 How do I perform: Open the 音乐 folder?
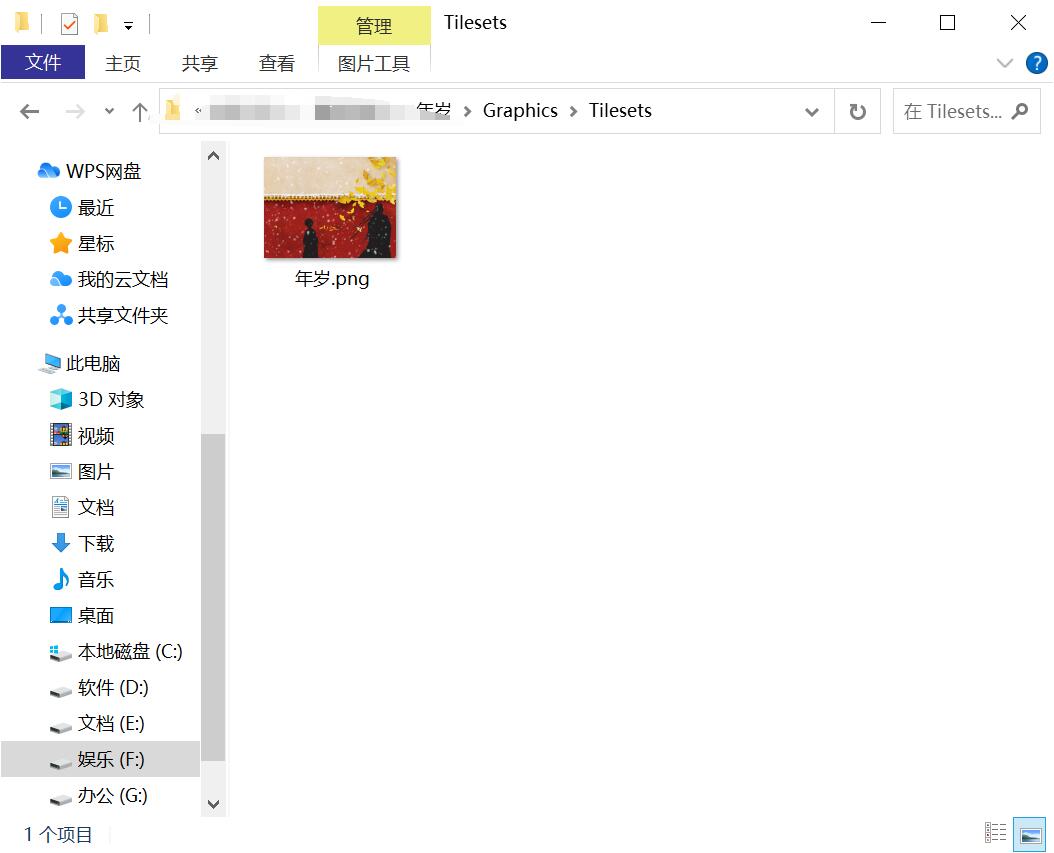point(82,579)
